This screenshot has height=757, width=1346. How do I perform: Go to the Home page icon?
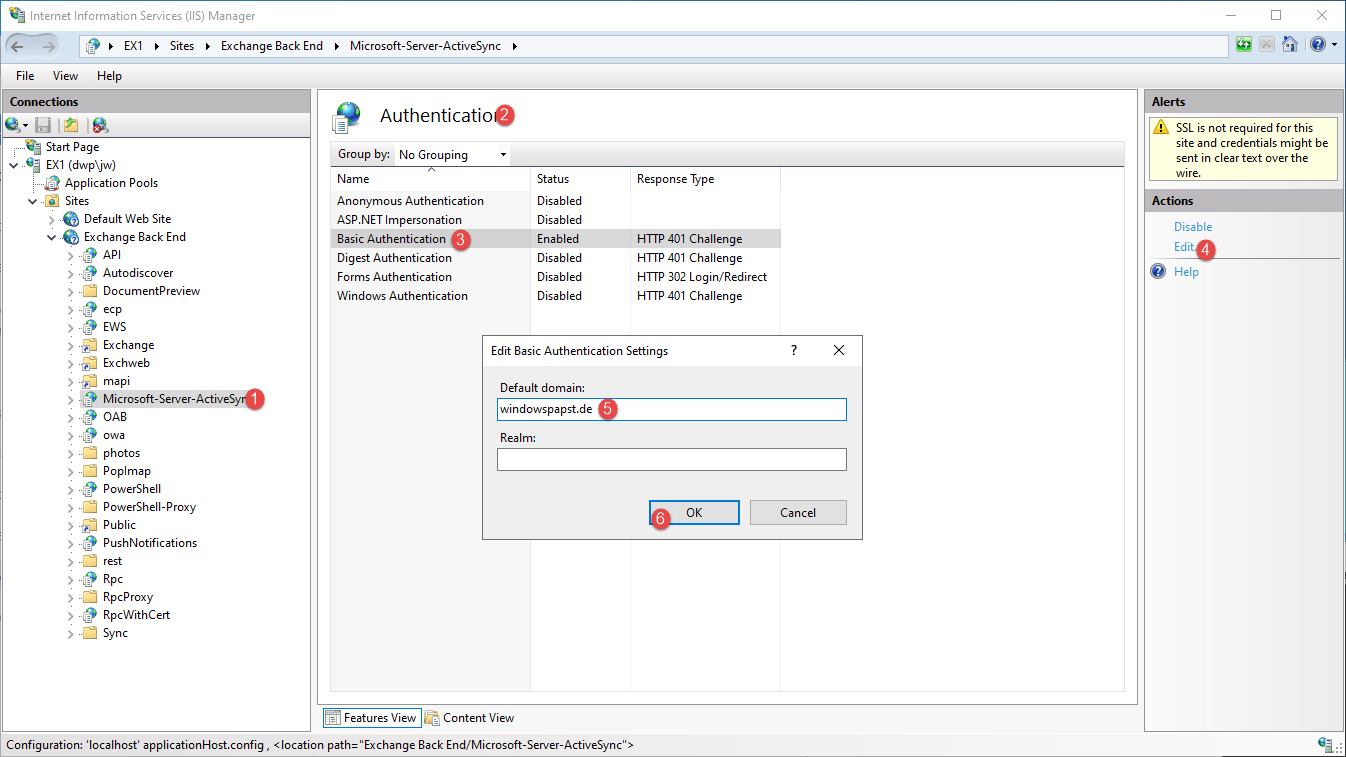[1290, 44]
